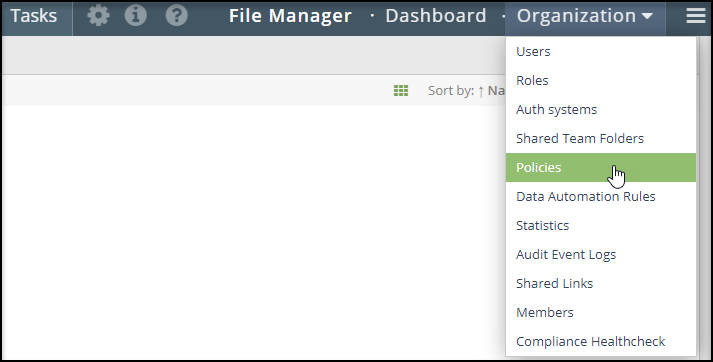Collapse the Organization dropdown
This screenshot has height=362, width=713.
click(585, 16)
